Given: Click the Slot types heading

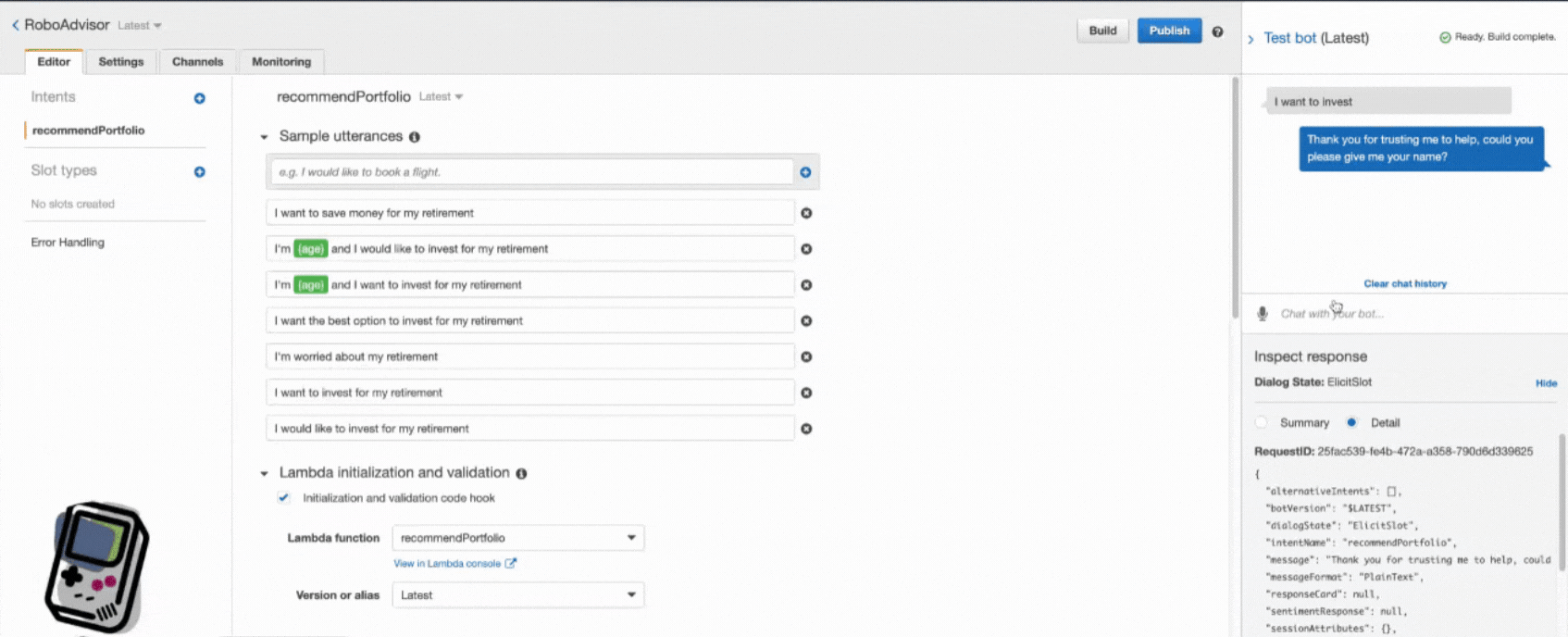Looking at the screenshot, I should (64, 170).
